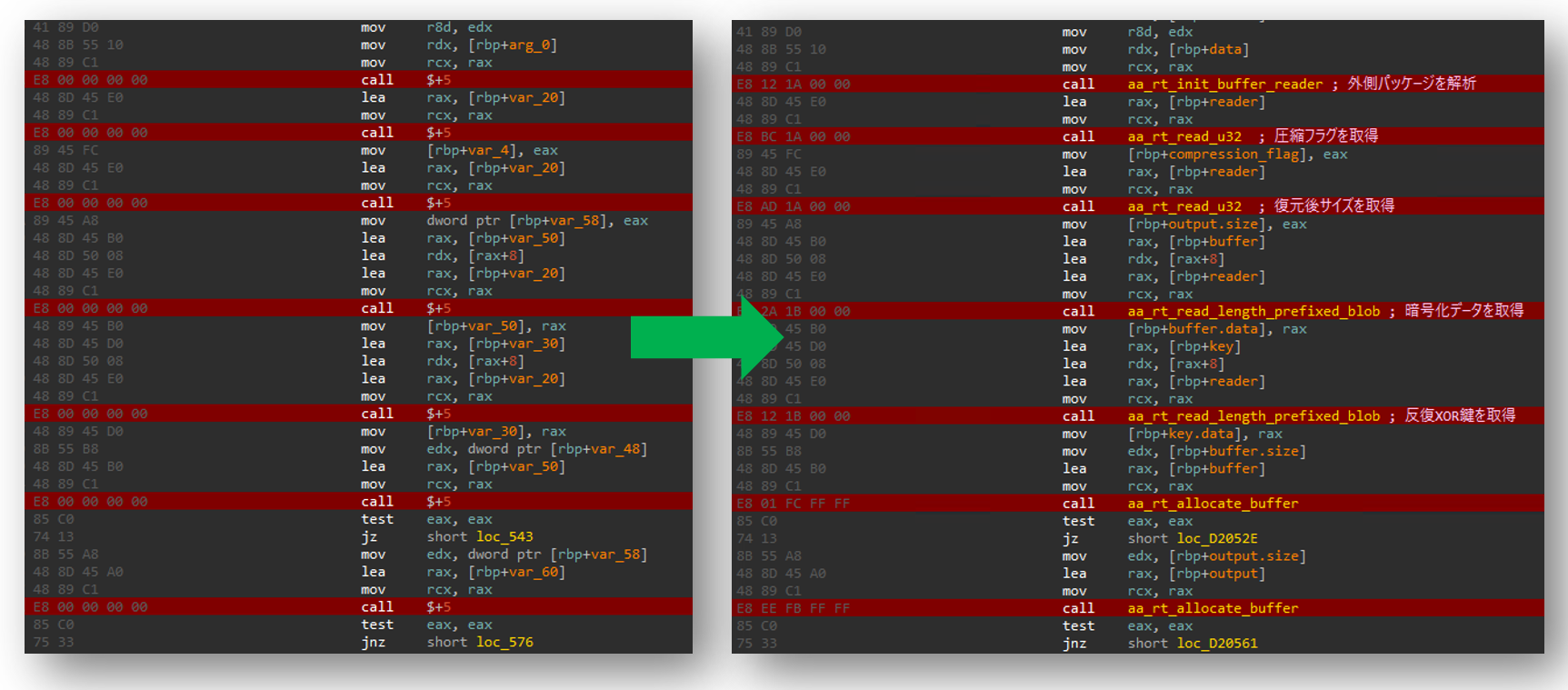
Task: Jump to short loc_576 label
Action: [x=480, y=643]
